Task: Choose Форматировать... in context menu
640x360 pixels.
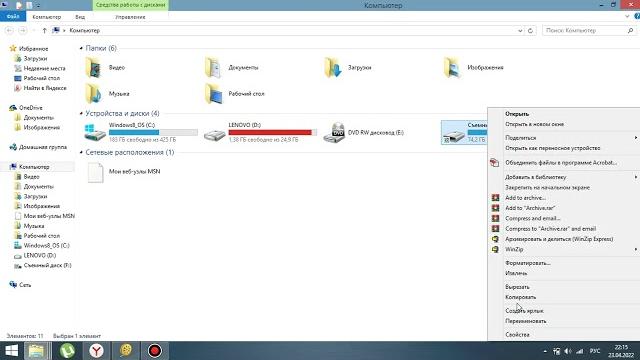Action: pos(528,263)
